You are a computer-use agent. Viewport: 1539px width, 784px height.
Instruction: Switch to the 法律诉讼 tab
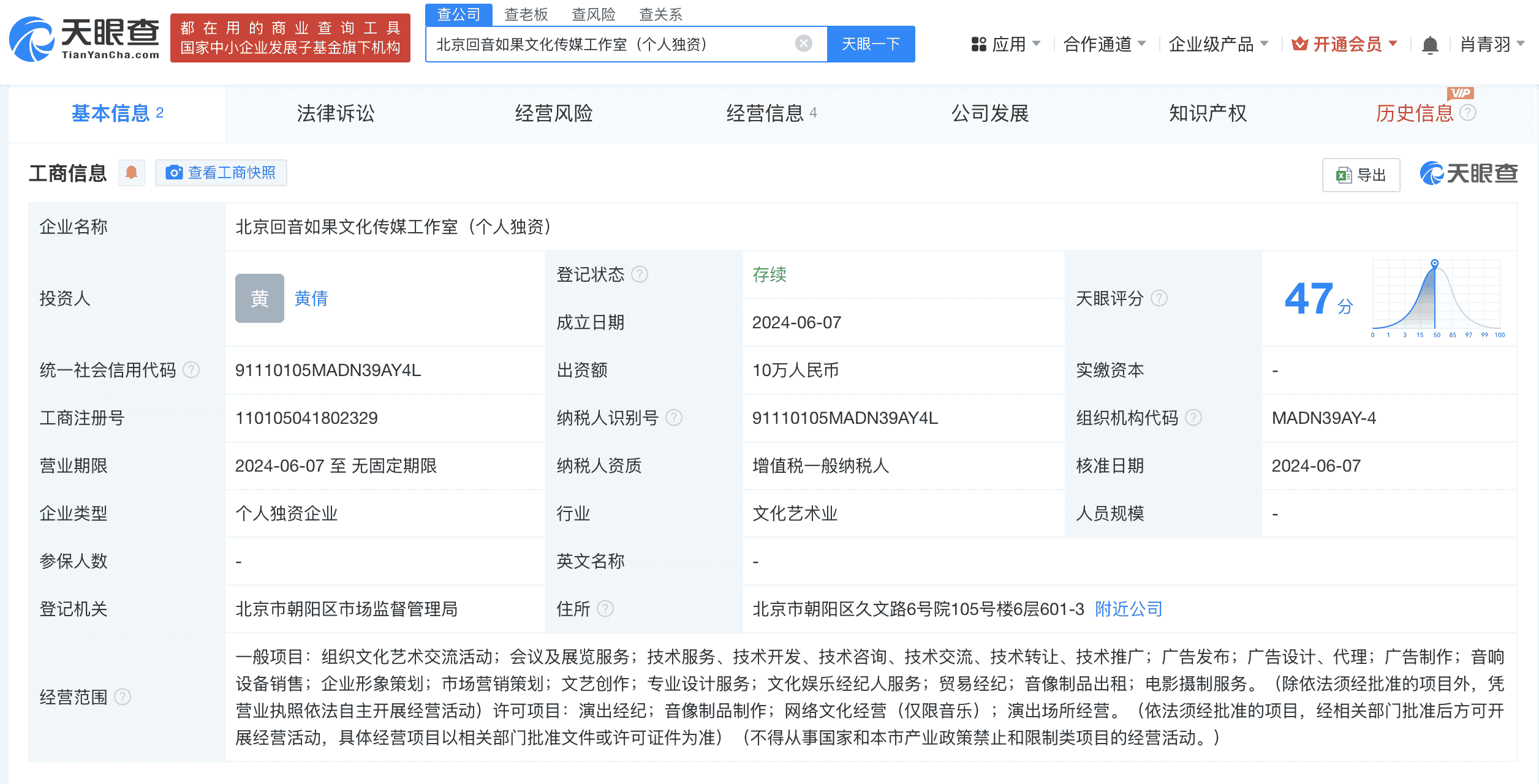pyautogui.click(x=335, y=113)
